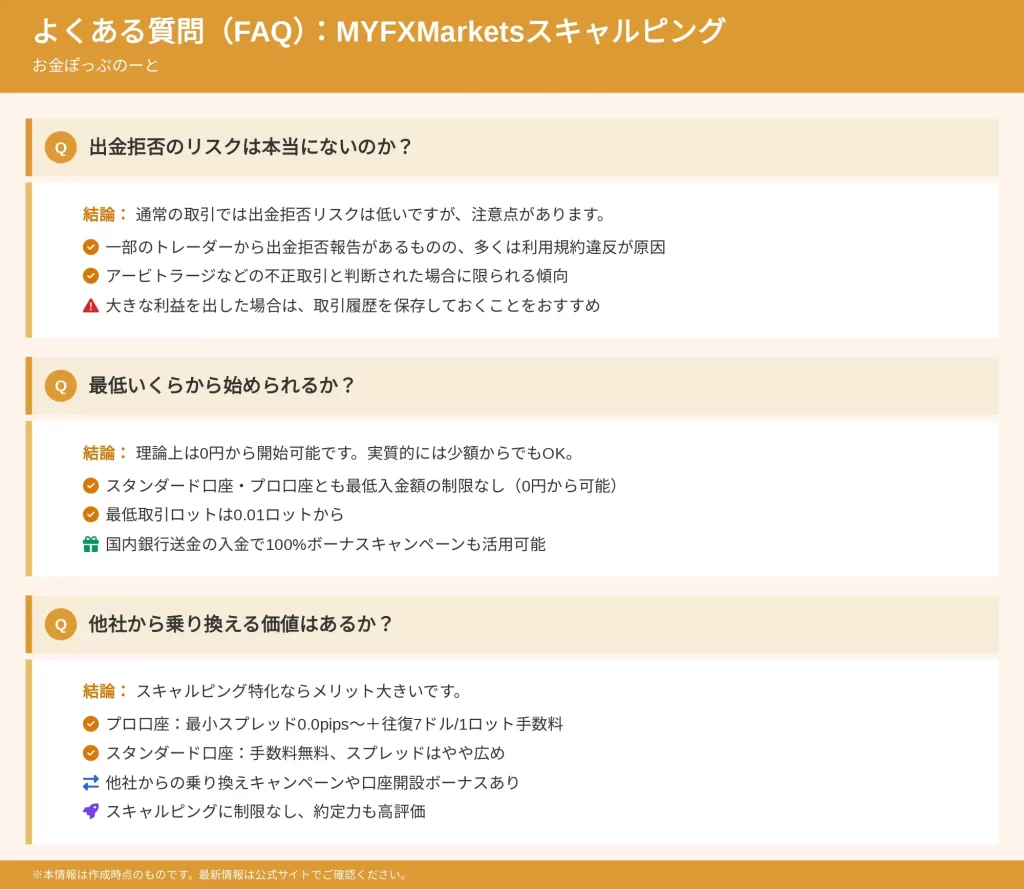Viewport: 1024px width, 890px height.
Task: Select the question text 出金拒否のリスクは本当にないのか？
Action: tap(251, 147)
